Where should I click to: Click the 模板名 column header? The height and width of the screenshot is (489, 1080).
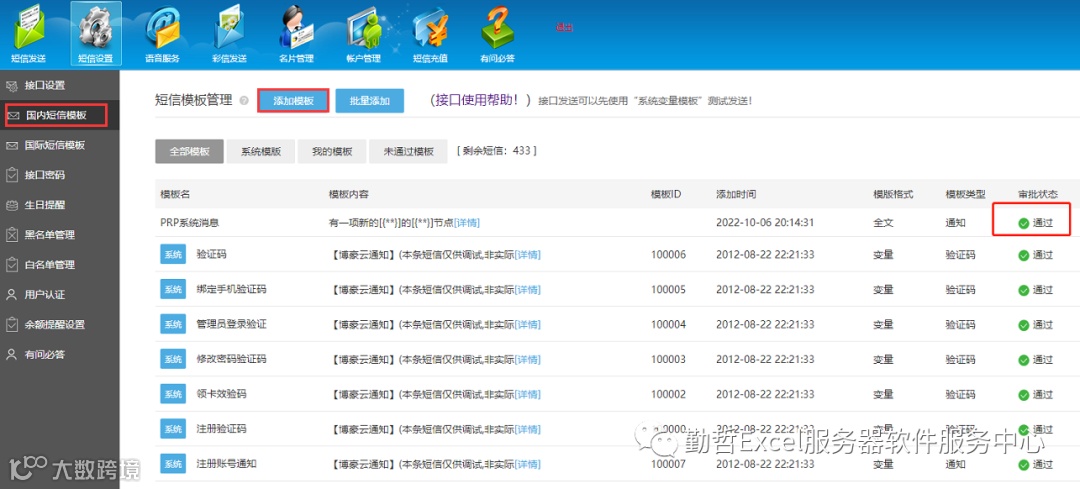tap(175, 194)
